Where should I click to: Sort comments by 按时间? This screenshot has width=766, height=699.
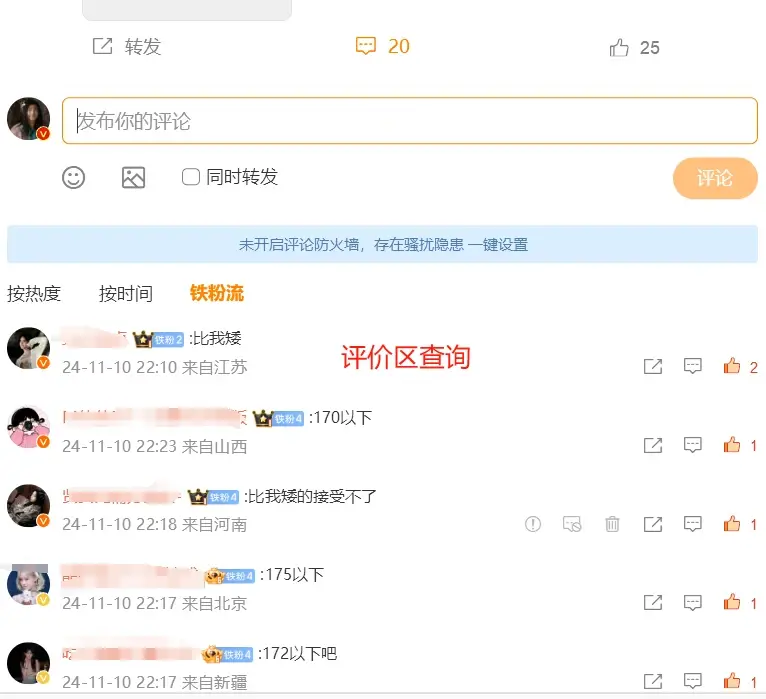click(x=126, y=294)
